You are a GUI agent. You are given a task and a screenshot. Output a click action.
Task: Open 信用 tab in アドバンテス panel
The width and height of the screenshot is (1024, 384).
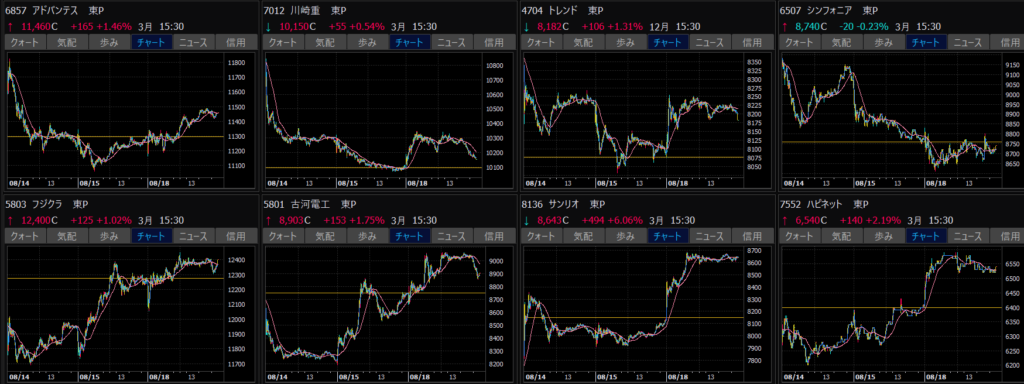pyautogui.click(x=235, y=42)
